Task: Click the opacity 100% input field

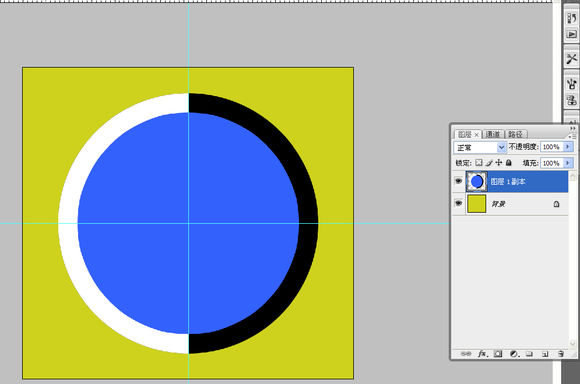Action: pyautogui.click(x=552, y=147)
